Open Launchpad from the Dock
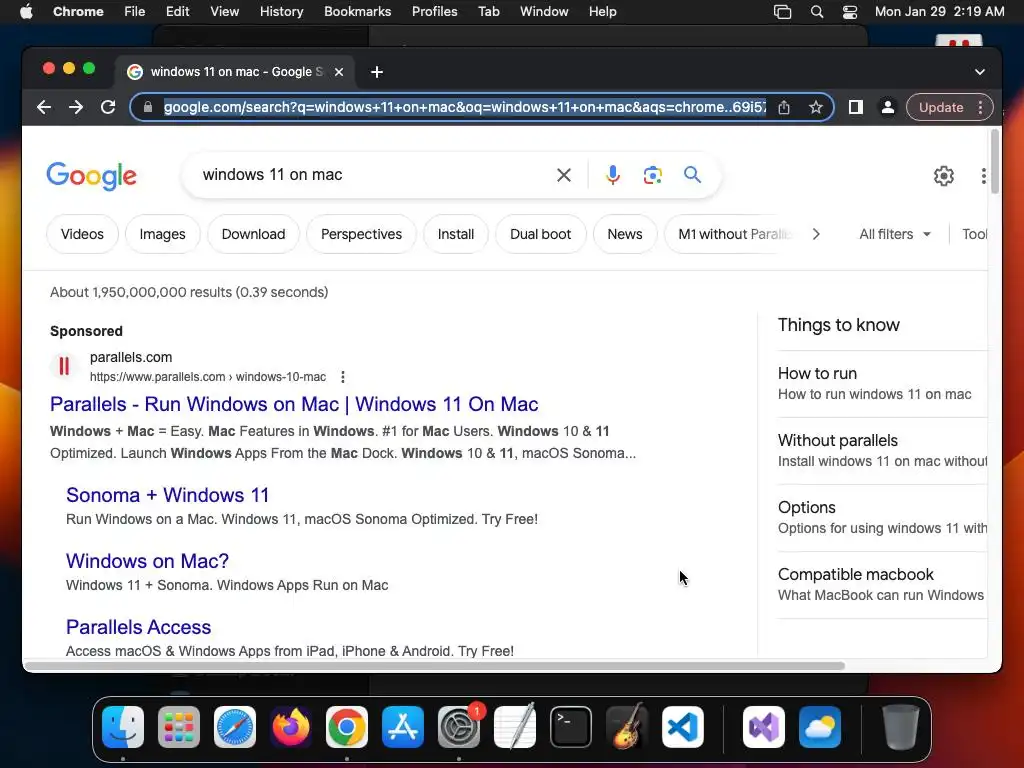This screenshot has height=768, width=1024. pos(179,727)
